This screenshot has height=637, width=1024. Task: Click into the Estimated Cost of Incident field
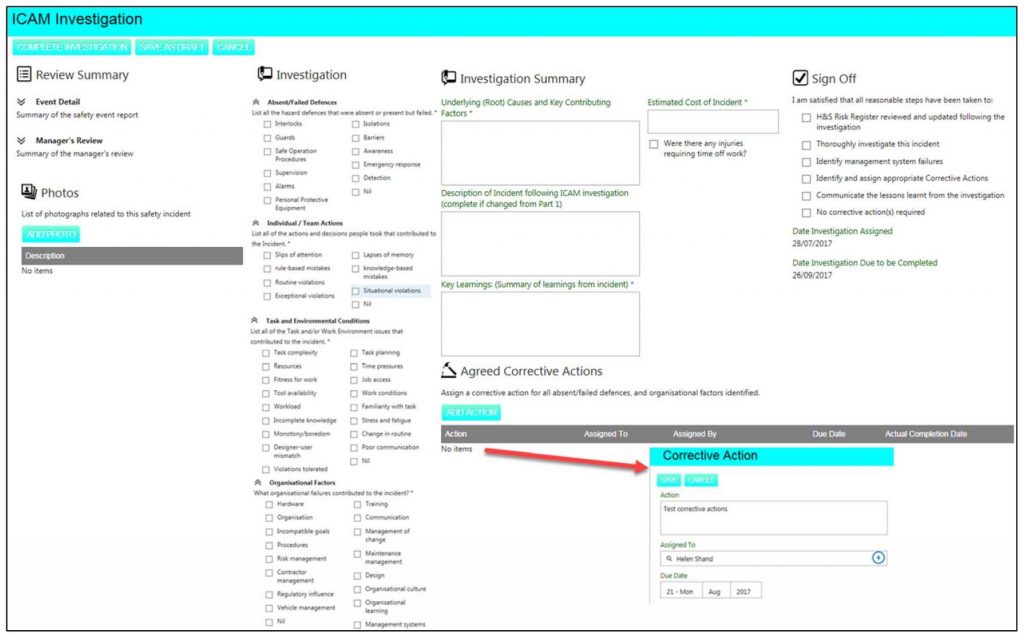(712, 122)
